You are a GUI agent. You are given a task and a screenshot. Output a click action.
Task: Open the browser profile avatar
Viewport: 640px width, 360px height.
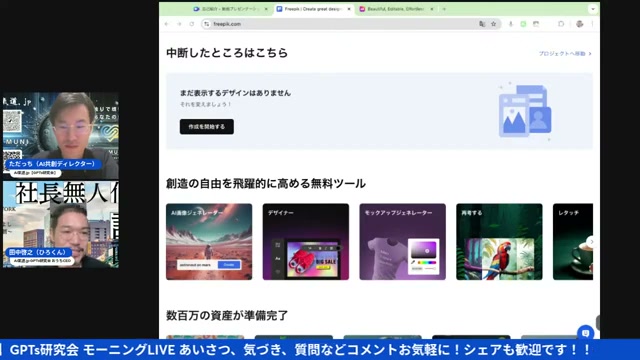point(580,24)
